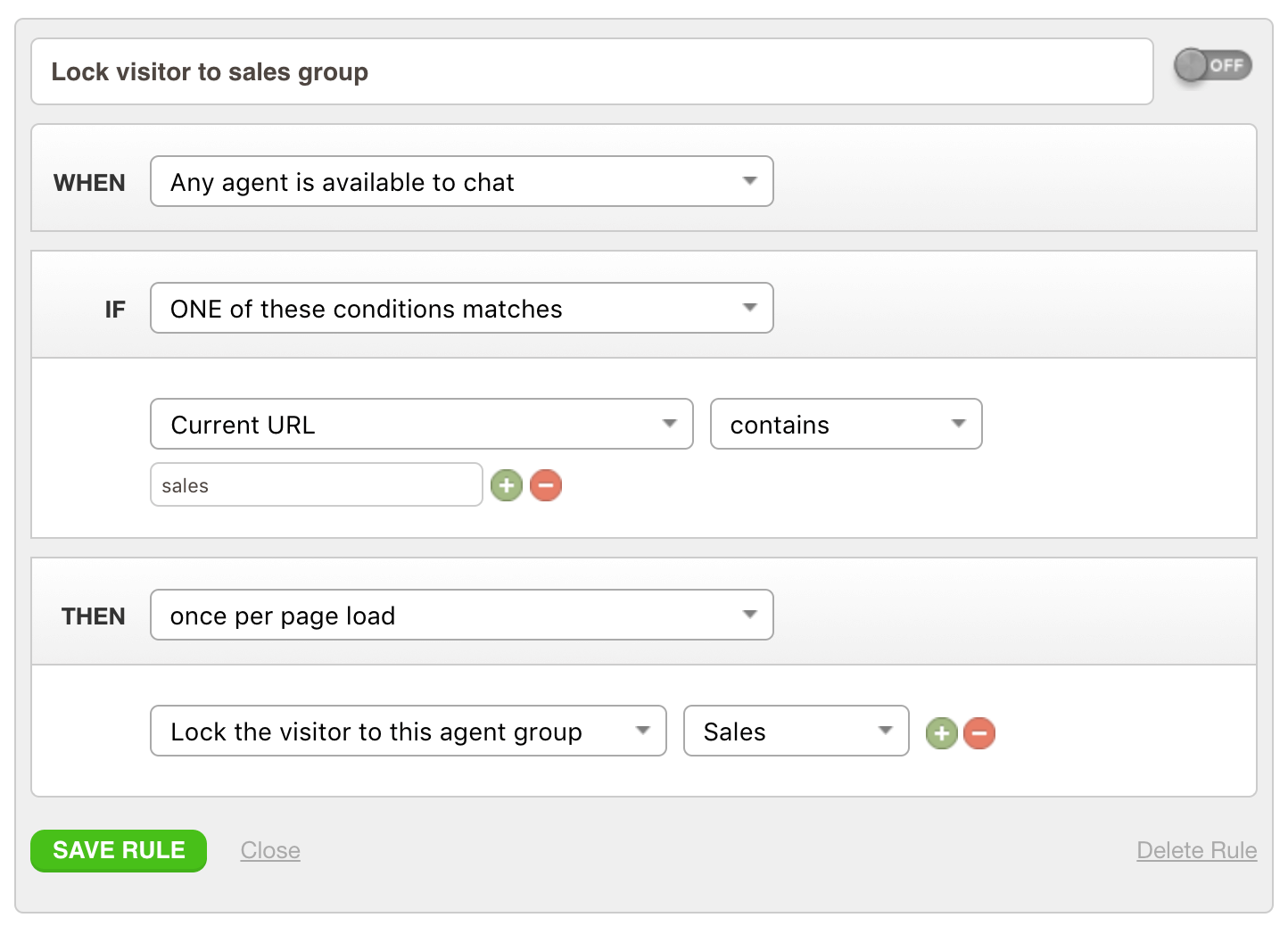Remove the lock visitor action with red minus

point(979,733)
